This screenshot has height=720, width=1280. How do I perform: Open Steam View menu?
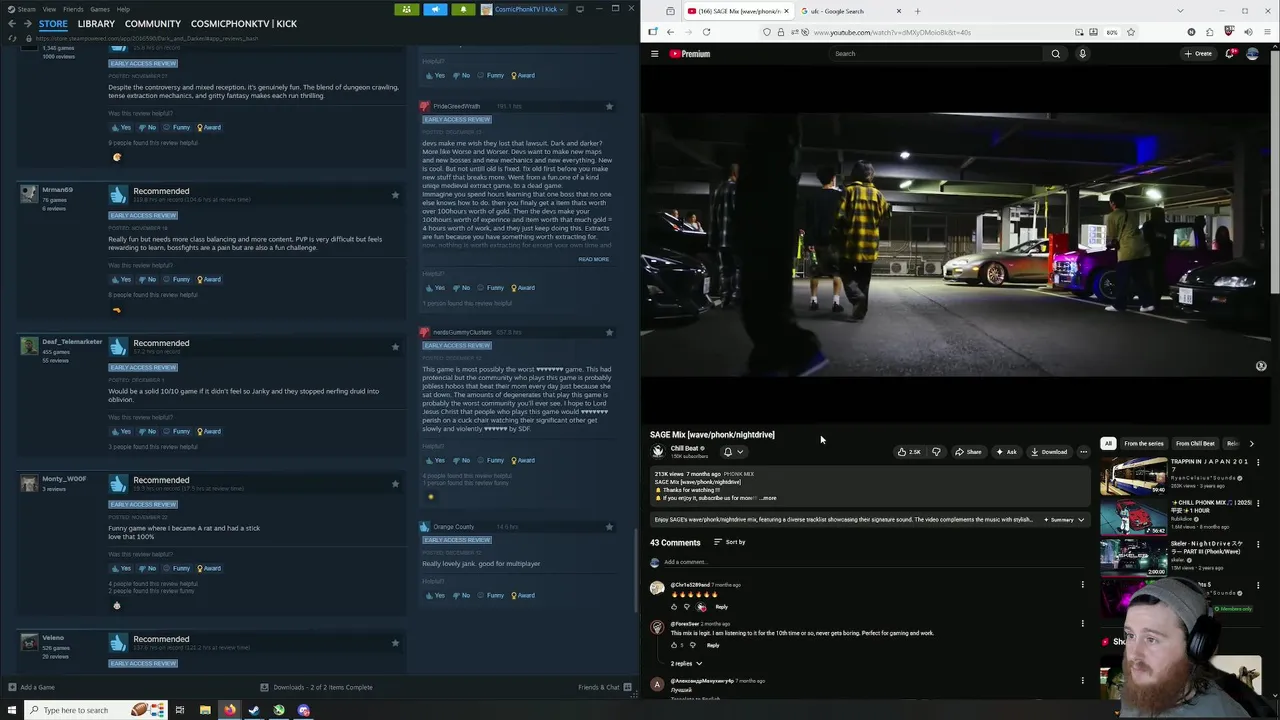pos(49,9)
